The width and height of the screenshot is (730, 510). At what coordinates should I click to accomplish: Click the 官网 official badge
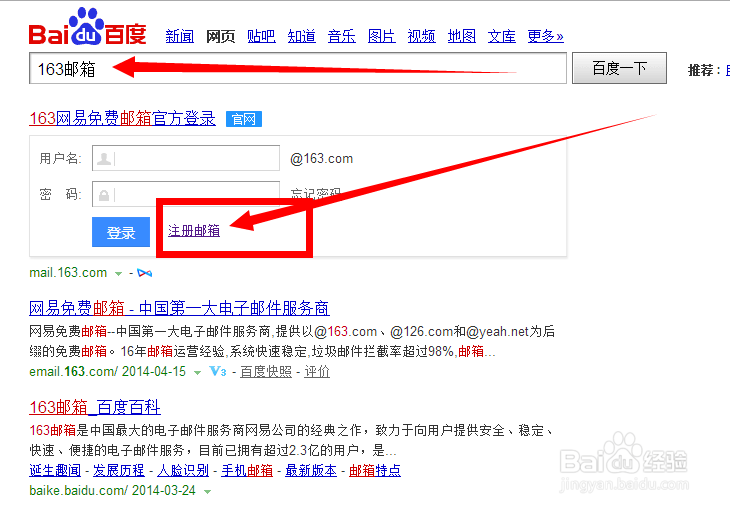[244, 119]
